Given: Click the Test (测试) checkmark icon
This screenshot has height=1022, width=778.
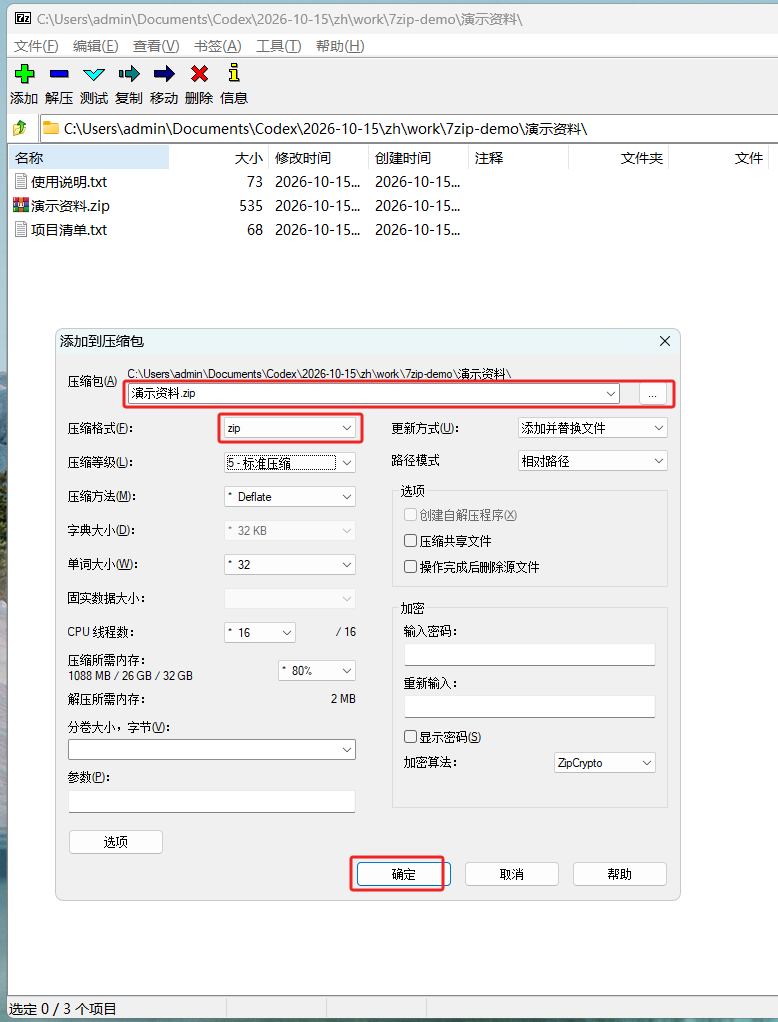Looking at the screenshot, I should 94,74.
